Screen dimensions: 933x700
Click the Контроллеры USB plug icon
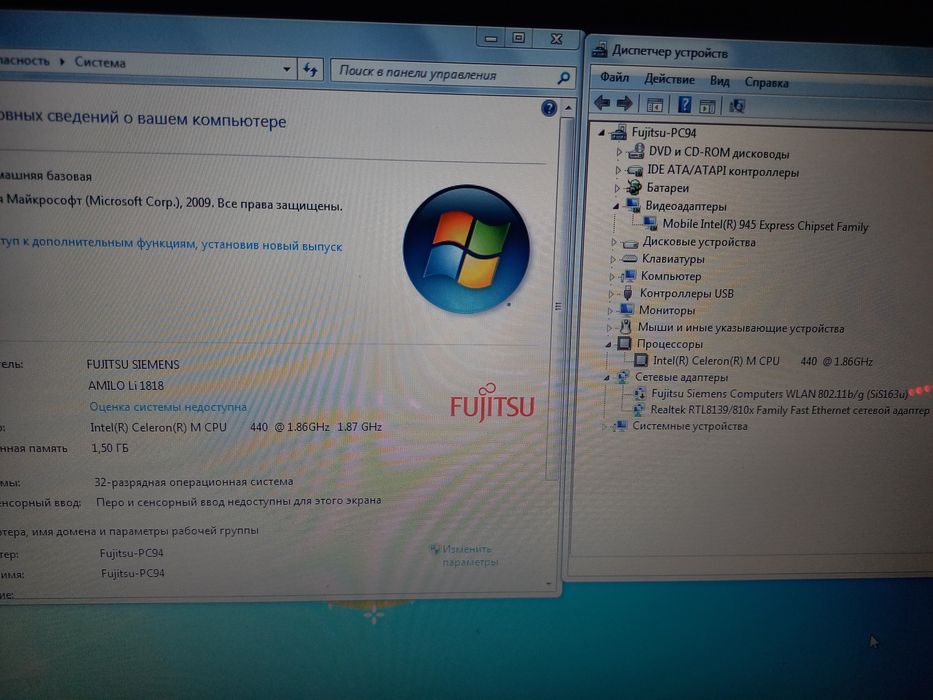[627, 293]
